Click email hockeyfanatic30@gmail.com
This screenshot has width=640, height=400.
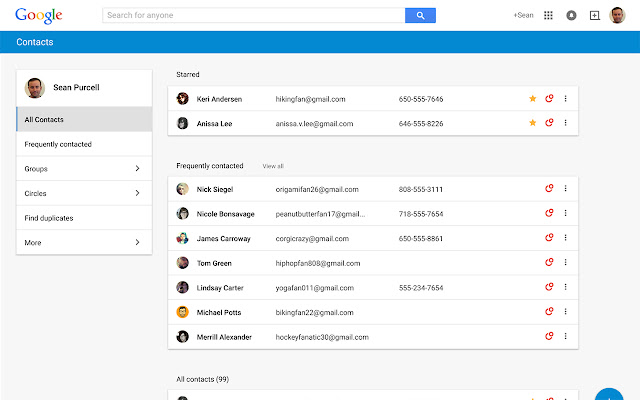pyautogui.click(x=322, y=337)
